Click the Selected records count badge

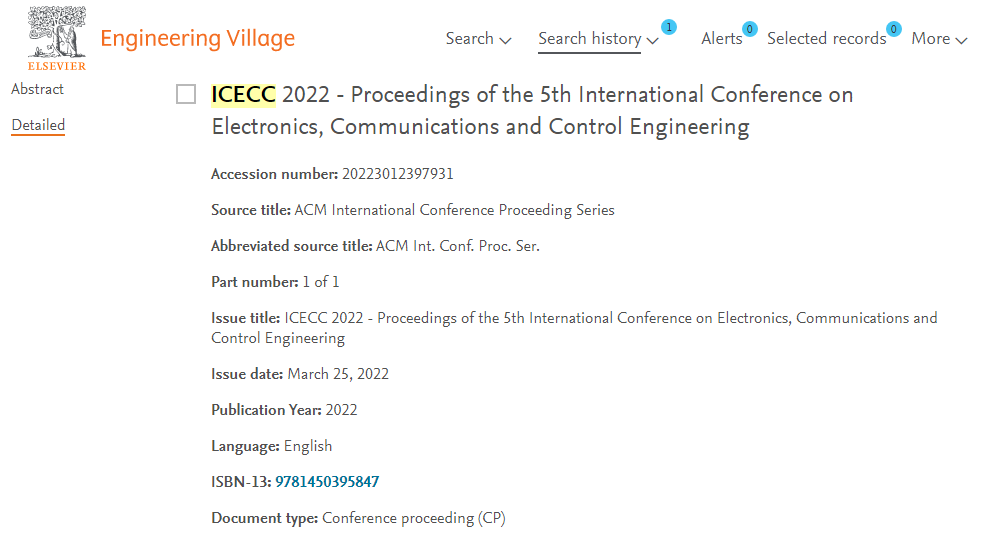click(x=893, y=29)
